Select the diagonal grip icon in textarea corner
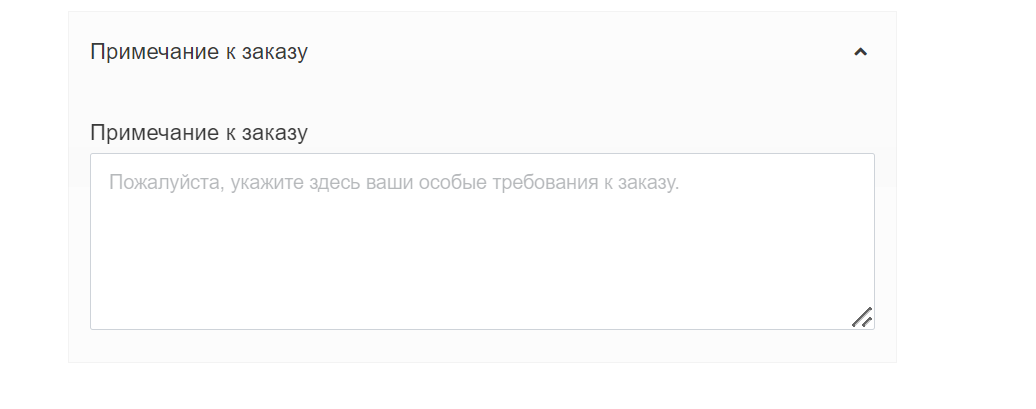Image resolution: width=1036 pixels, height=409 pixels. click(x=862, y=317)
